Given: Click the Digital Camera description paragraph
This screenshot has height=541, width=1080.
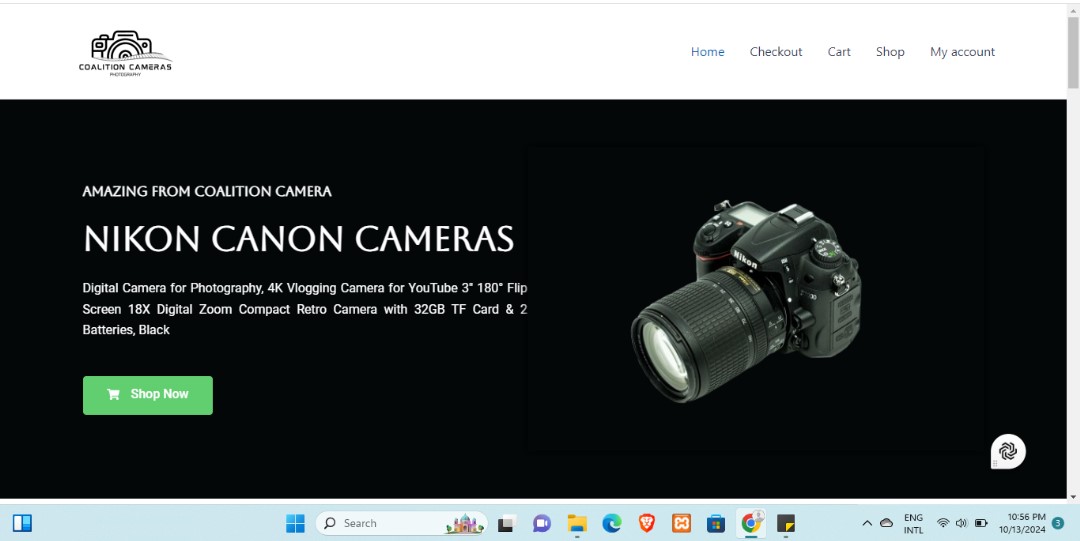Looking at the screenshot, I should point(304,309).
